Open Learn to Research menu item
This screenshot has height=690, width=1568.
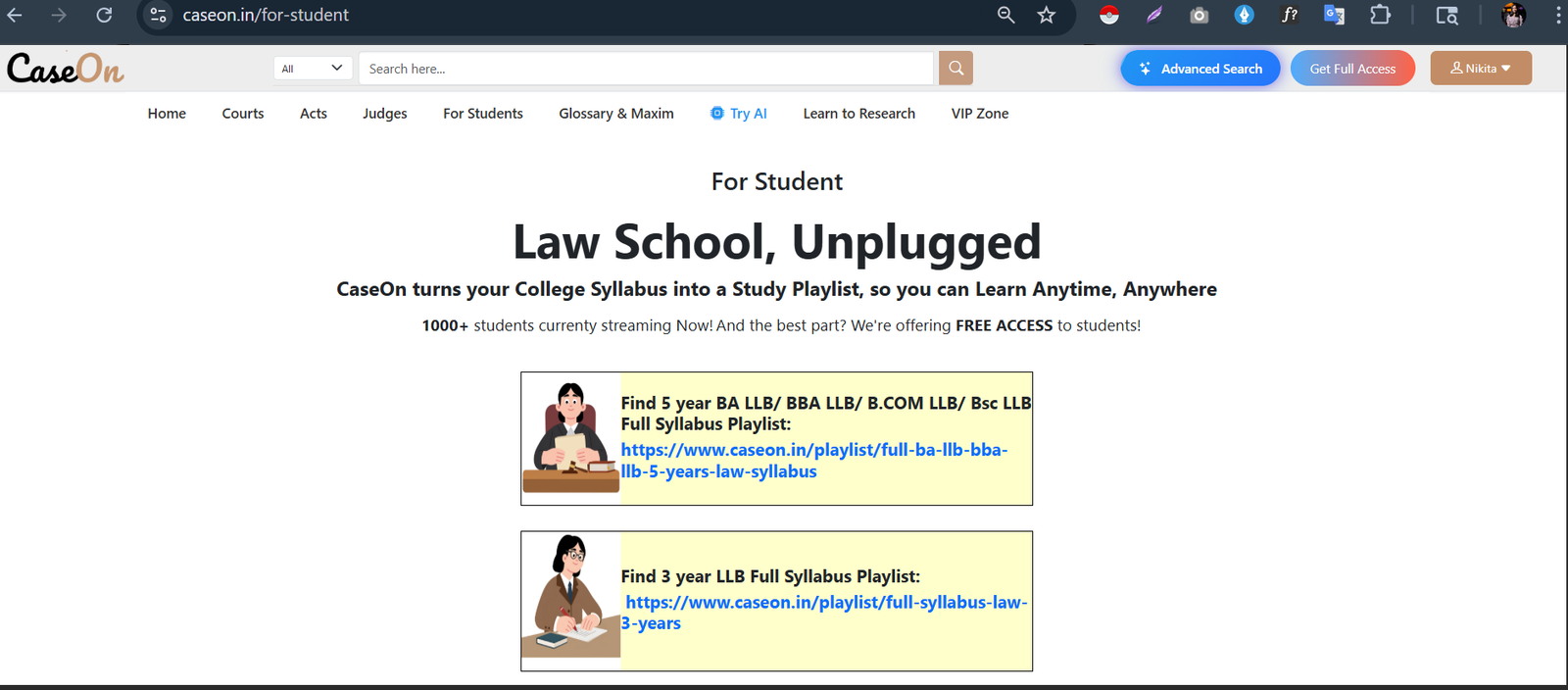[859, 114]
